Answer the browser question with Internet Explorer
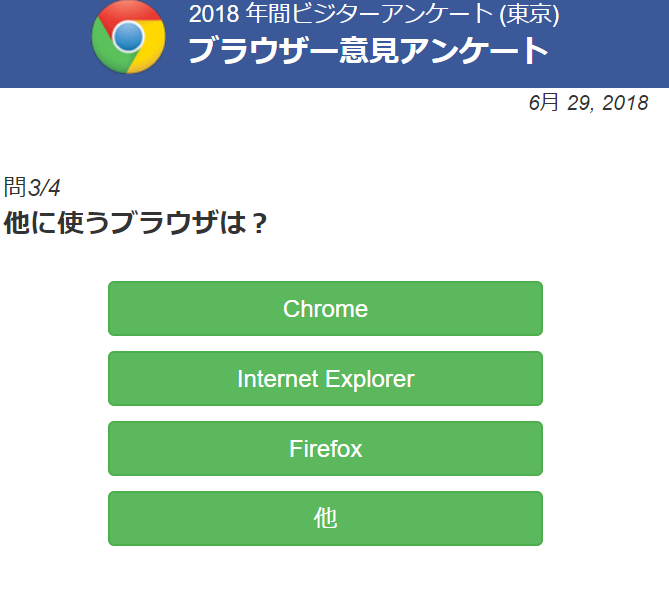 325,378
